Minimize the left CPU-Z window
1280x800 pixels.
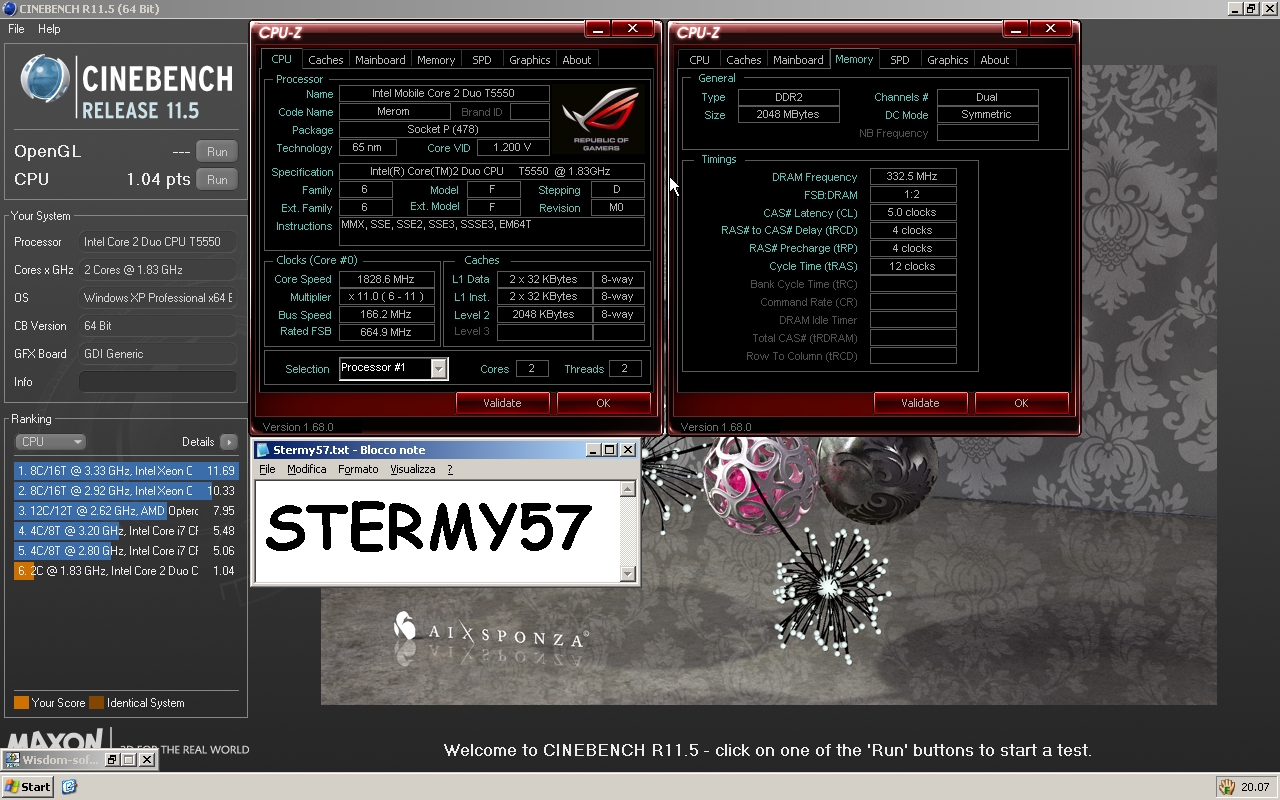(x=597, y=29)
